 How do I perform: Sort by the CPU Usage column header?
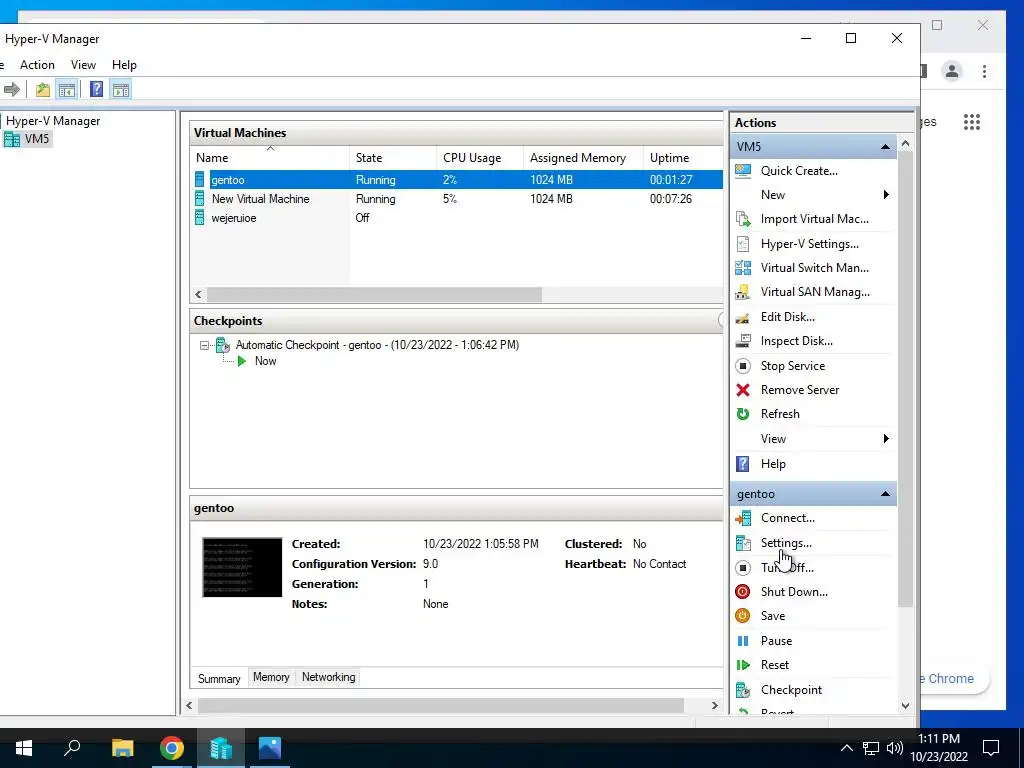(x=479, y=157)
